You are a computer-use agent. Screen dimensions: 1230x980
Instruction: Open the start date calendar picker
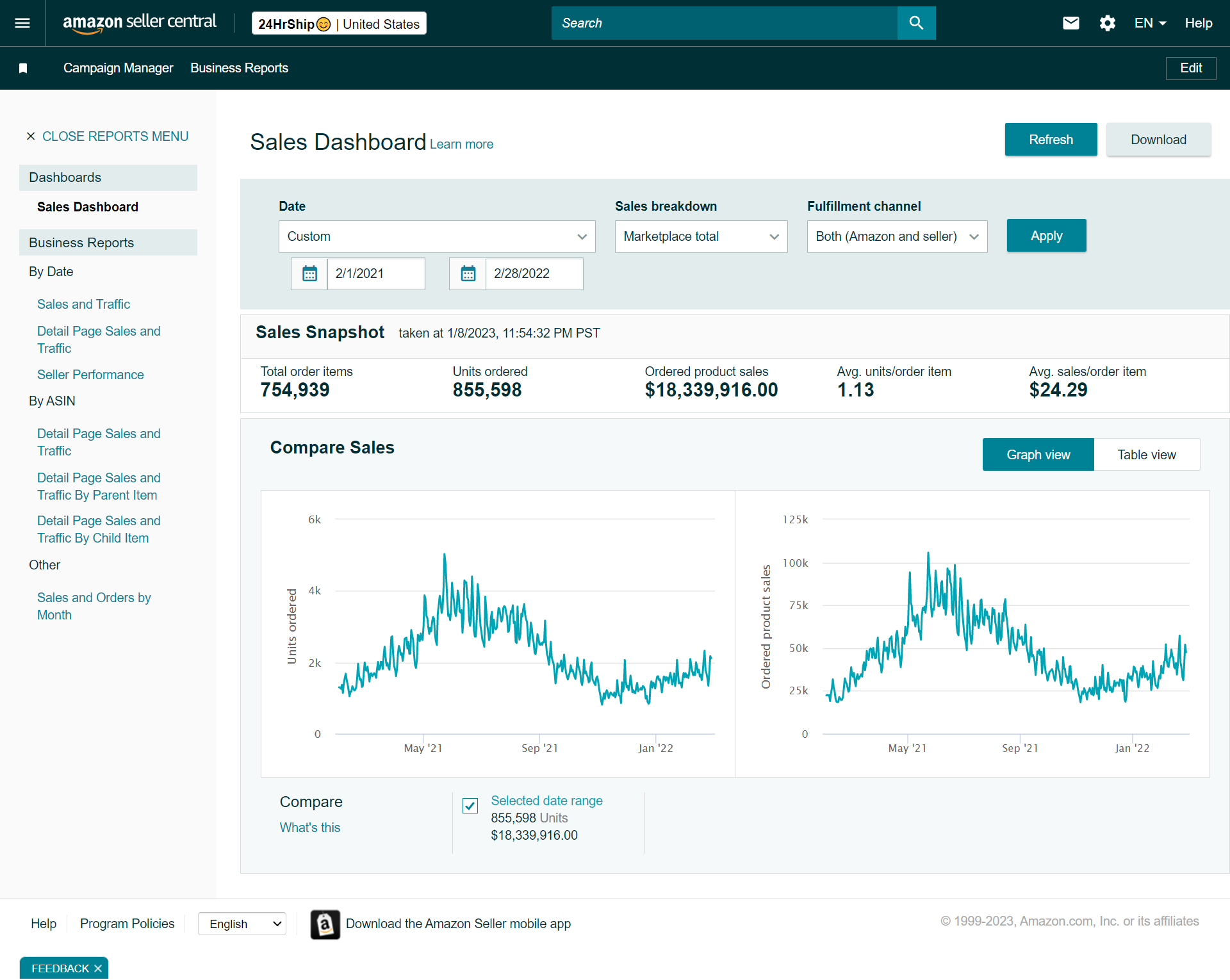tap(309, 274)
